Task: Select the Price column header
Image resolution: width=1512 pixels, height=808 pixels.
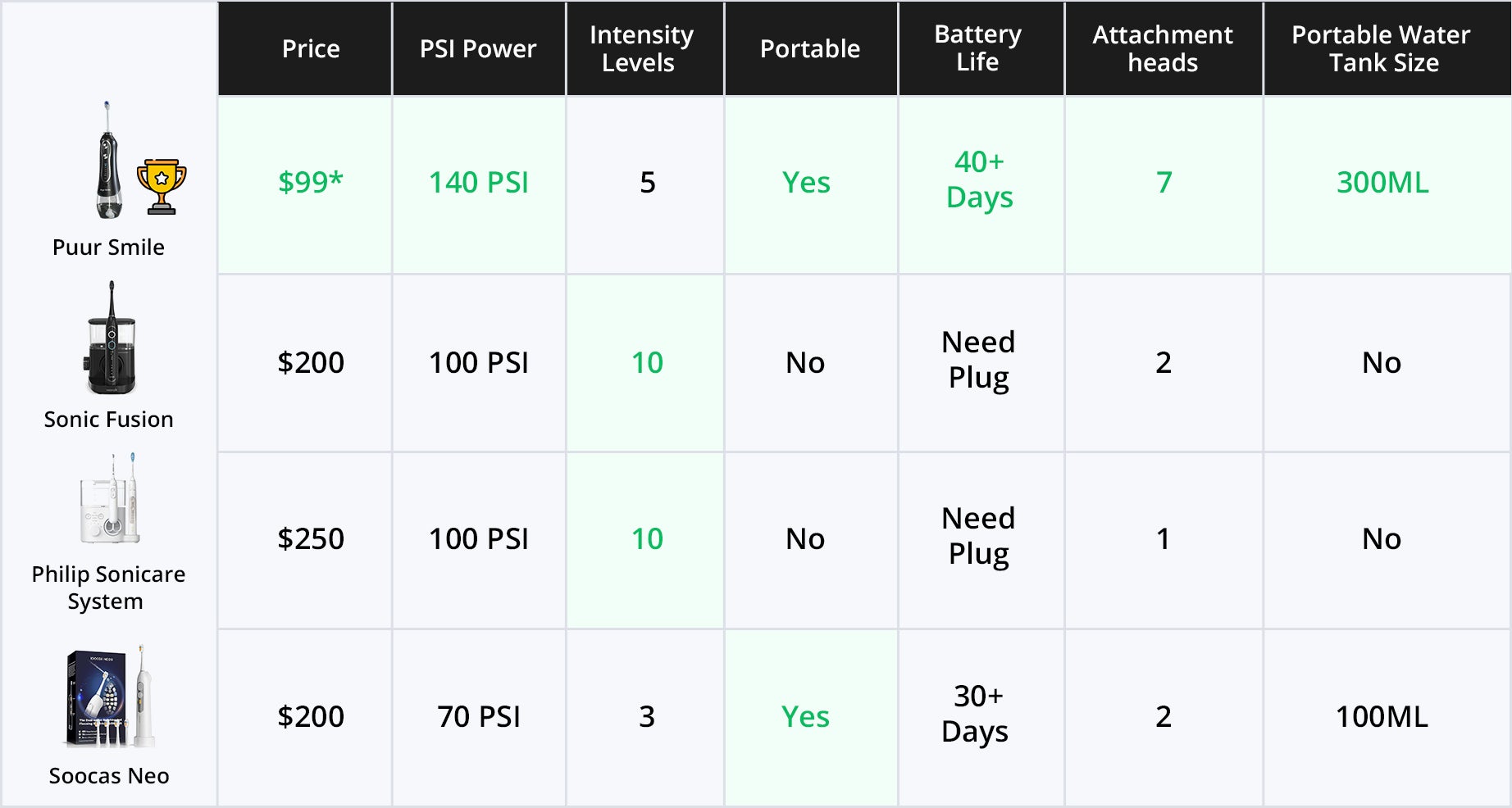Action: 311,49
